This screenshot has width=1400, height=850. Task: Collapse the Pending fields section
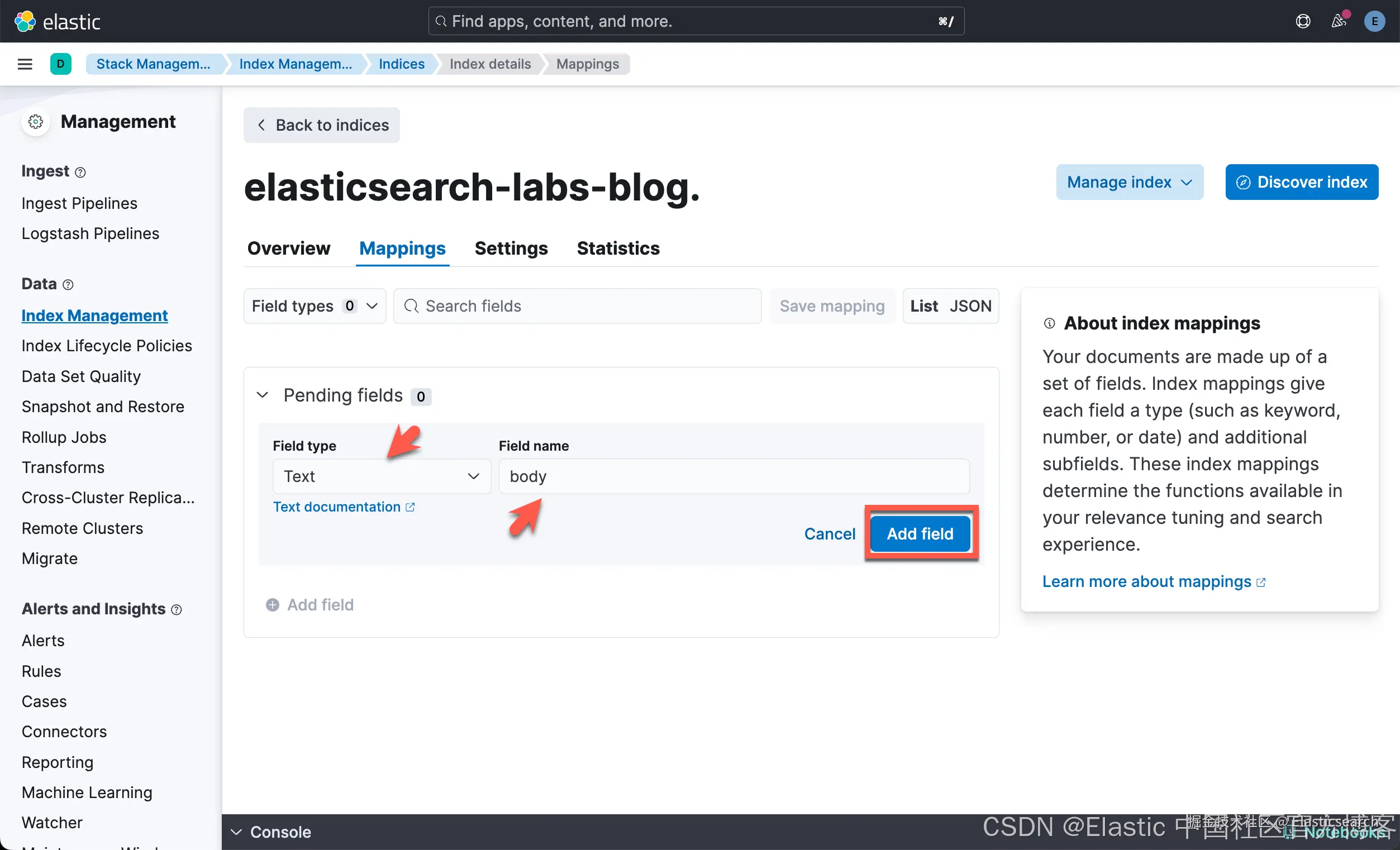coord(263,395)
